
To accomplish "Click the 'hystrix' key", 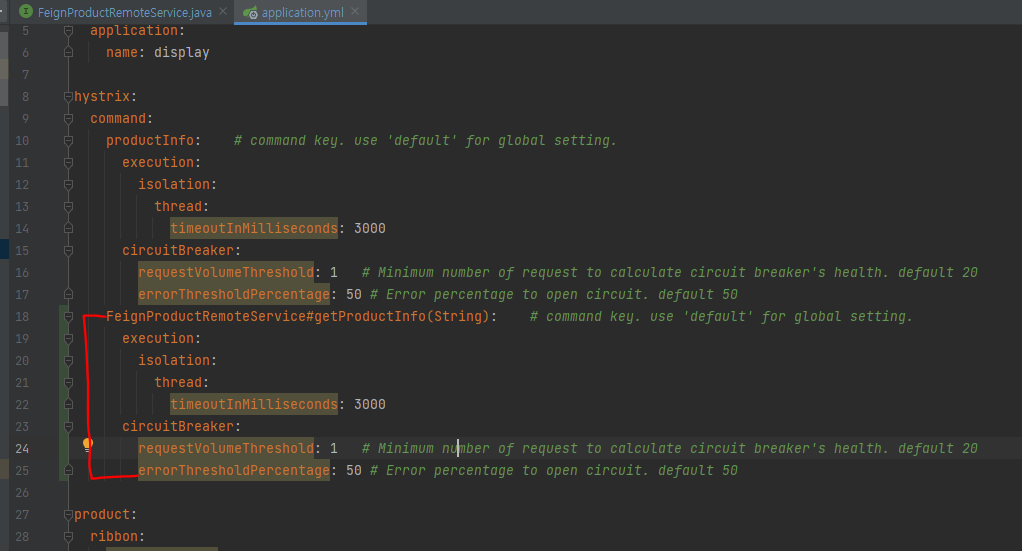I will [102, 97].
